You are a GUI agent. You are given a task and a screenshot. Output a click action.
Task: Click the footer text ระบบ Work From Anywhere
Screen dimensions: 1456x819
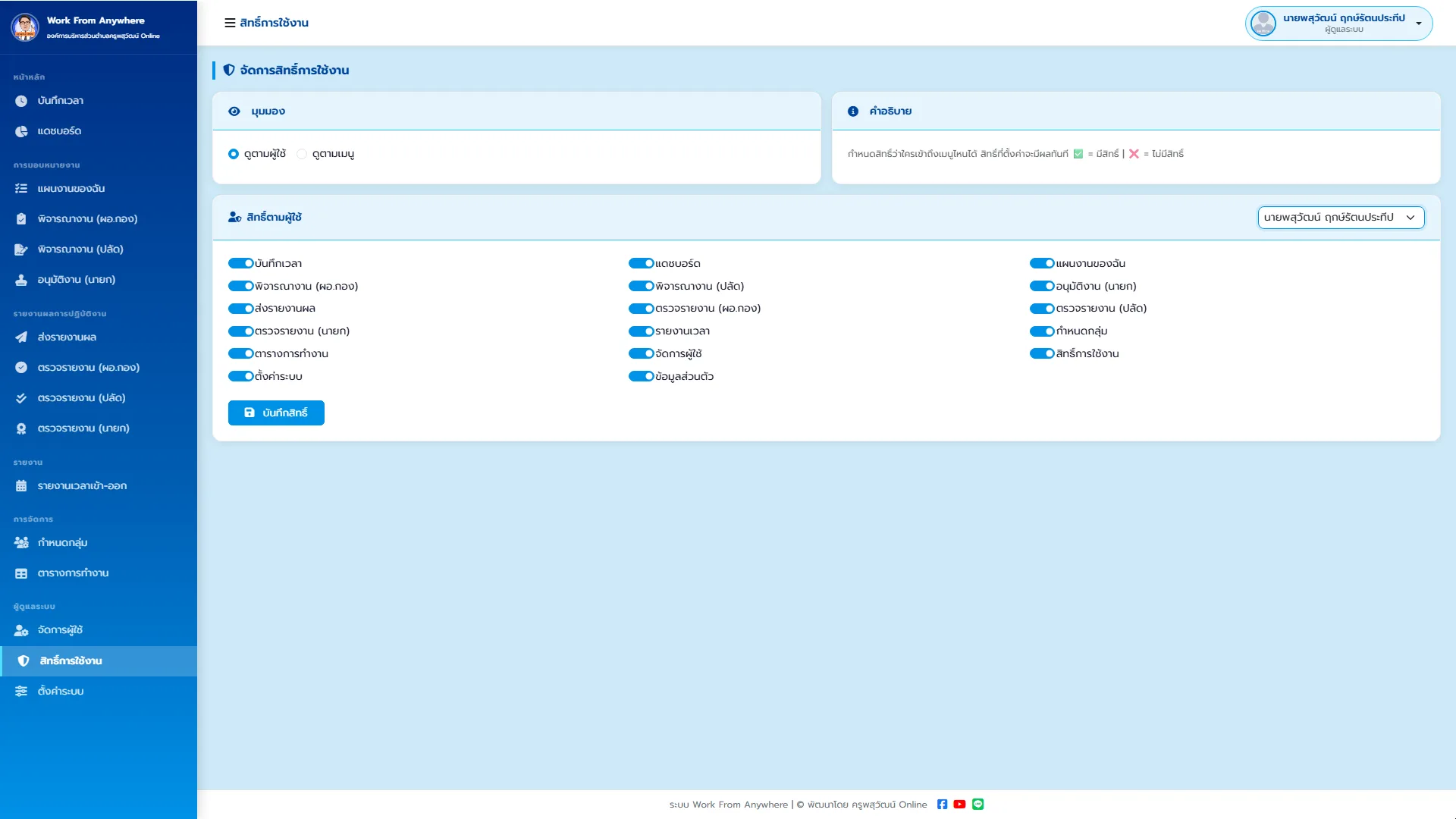point(729,805)
